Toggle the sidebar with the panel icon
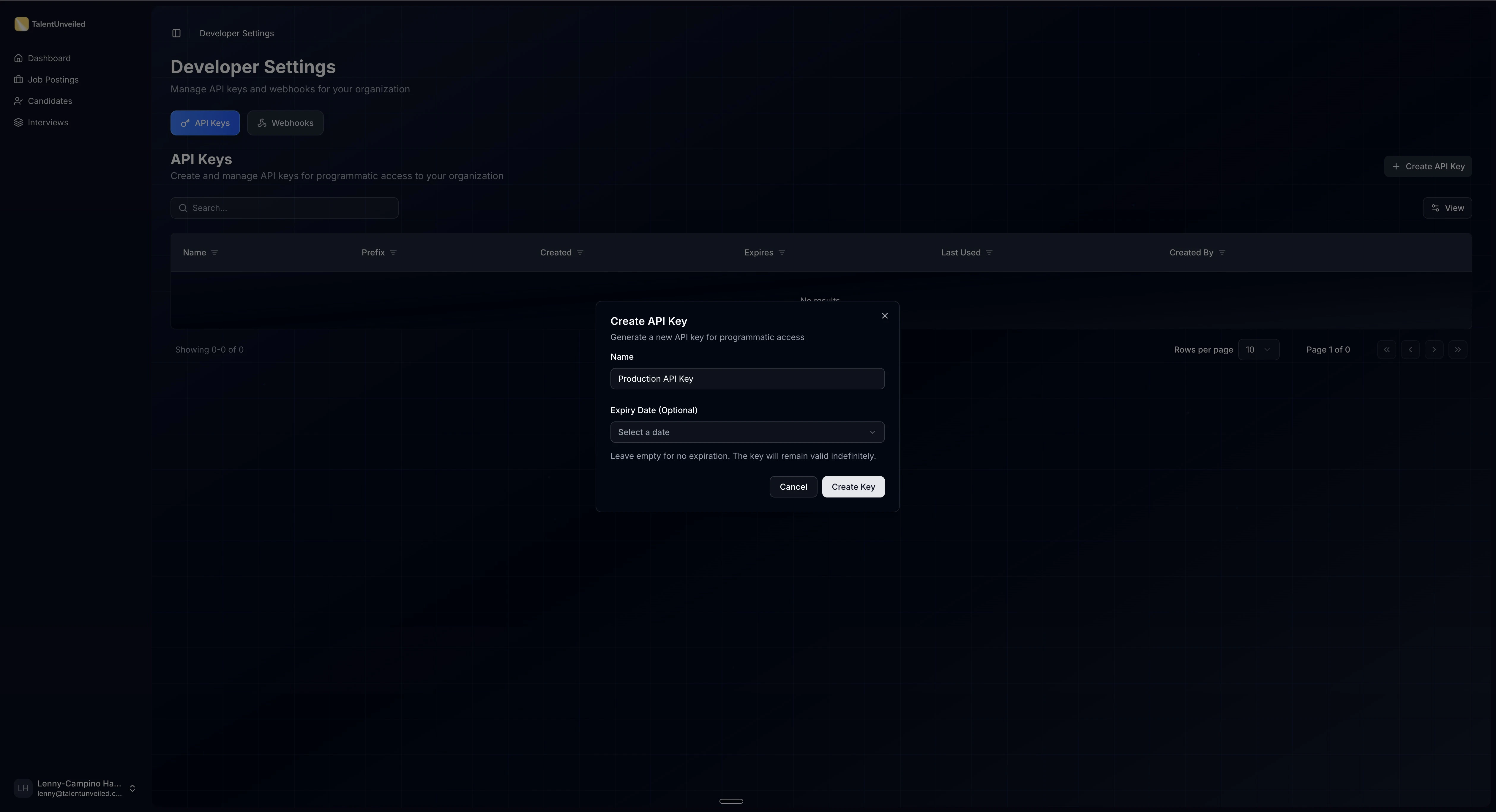1496x812 pixels. 176,33
